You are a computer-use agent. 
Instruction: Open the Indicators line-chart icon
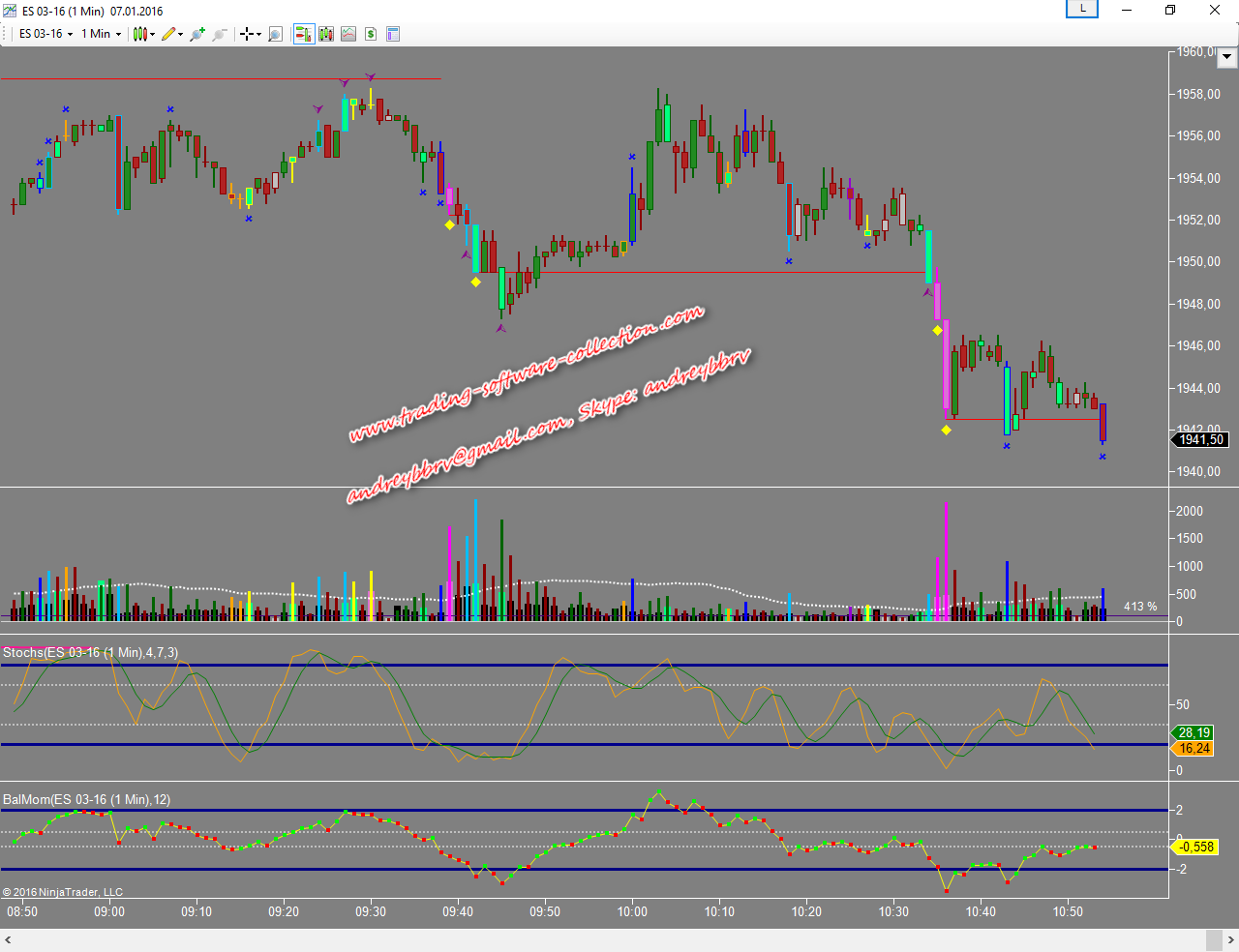tap(348, 34)
